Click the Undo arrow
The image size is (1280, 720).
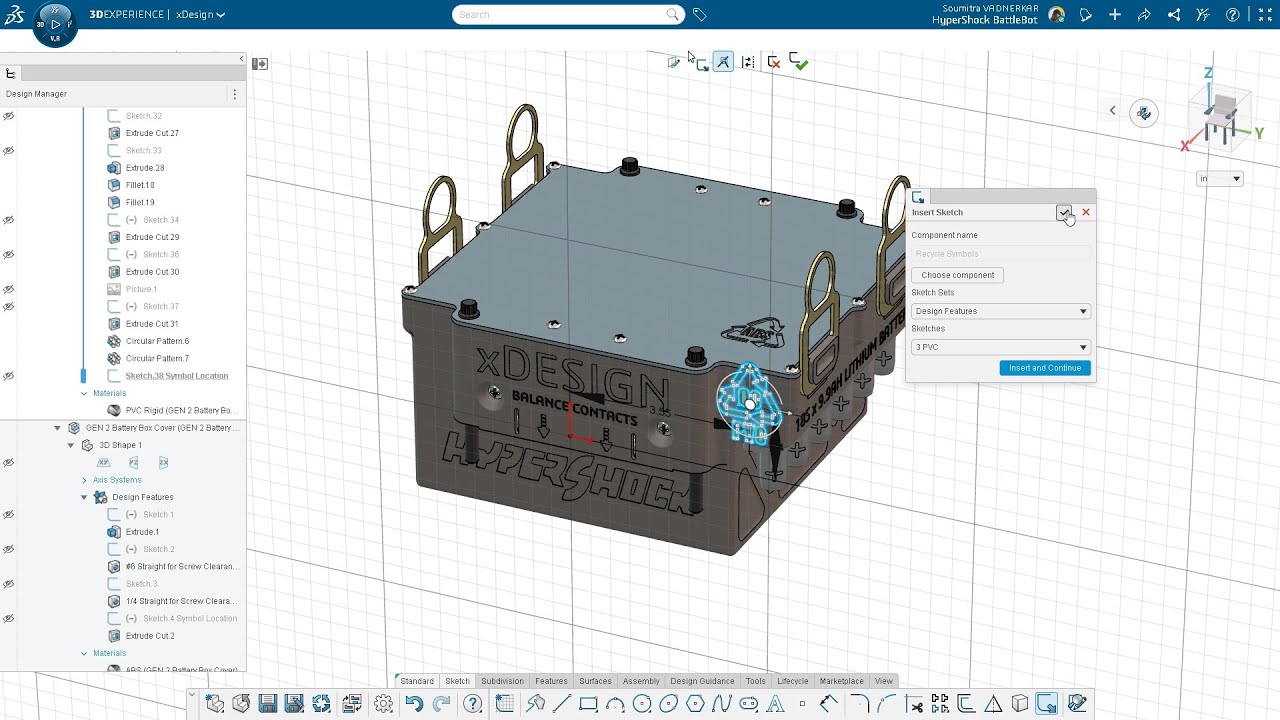point(414,704)
